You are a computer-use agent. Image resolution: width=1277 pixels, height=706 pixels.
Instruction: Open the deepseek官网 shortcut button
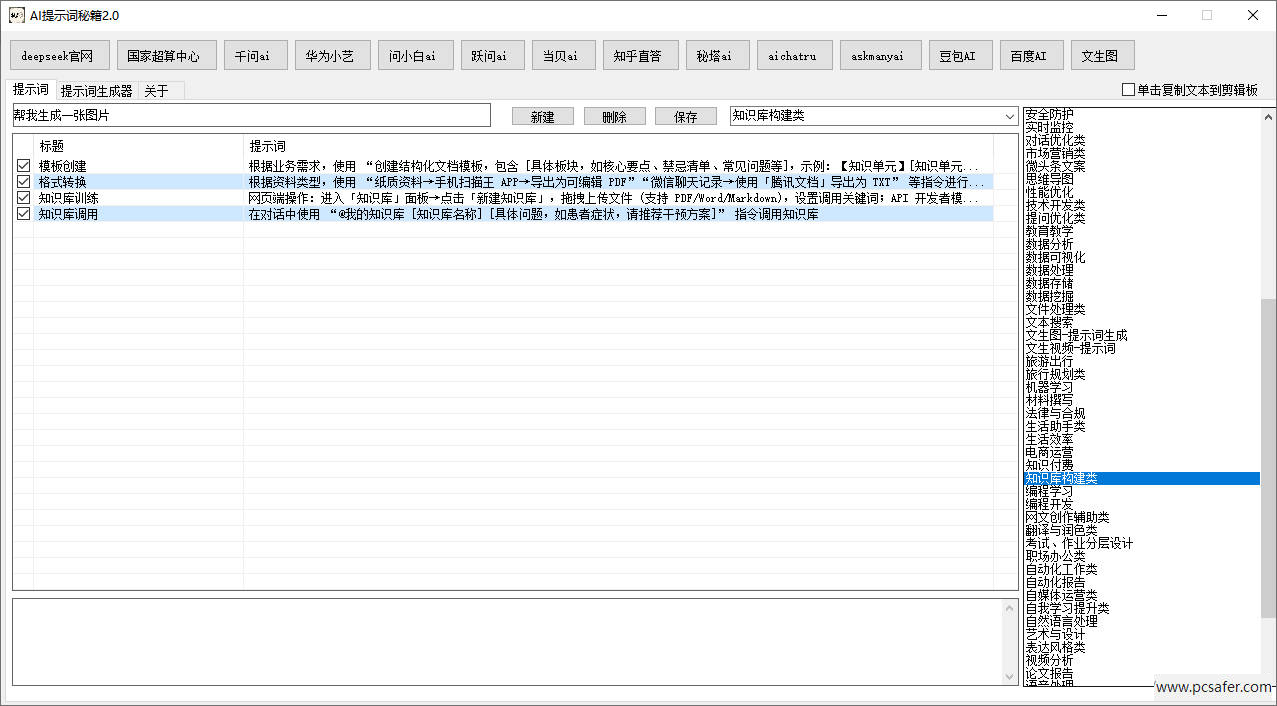(59, 56)
